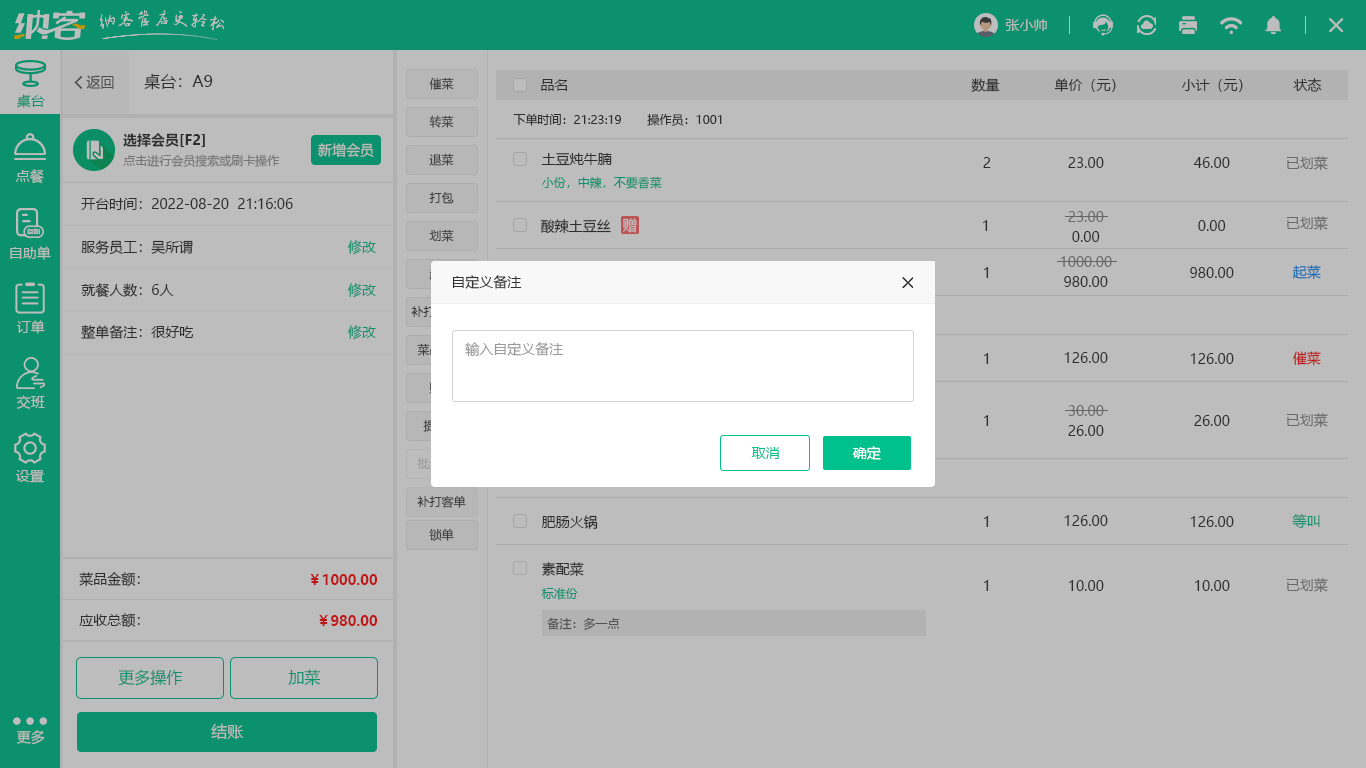Image resolution: width=1366 pixels, height=768 pixels.
Task: Open the notification bell
Action: pyautogui.click(x=1273, y=25)
